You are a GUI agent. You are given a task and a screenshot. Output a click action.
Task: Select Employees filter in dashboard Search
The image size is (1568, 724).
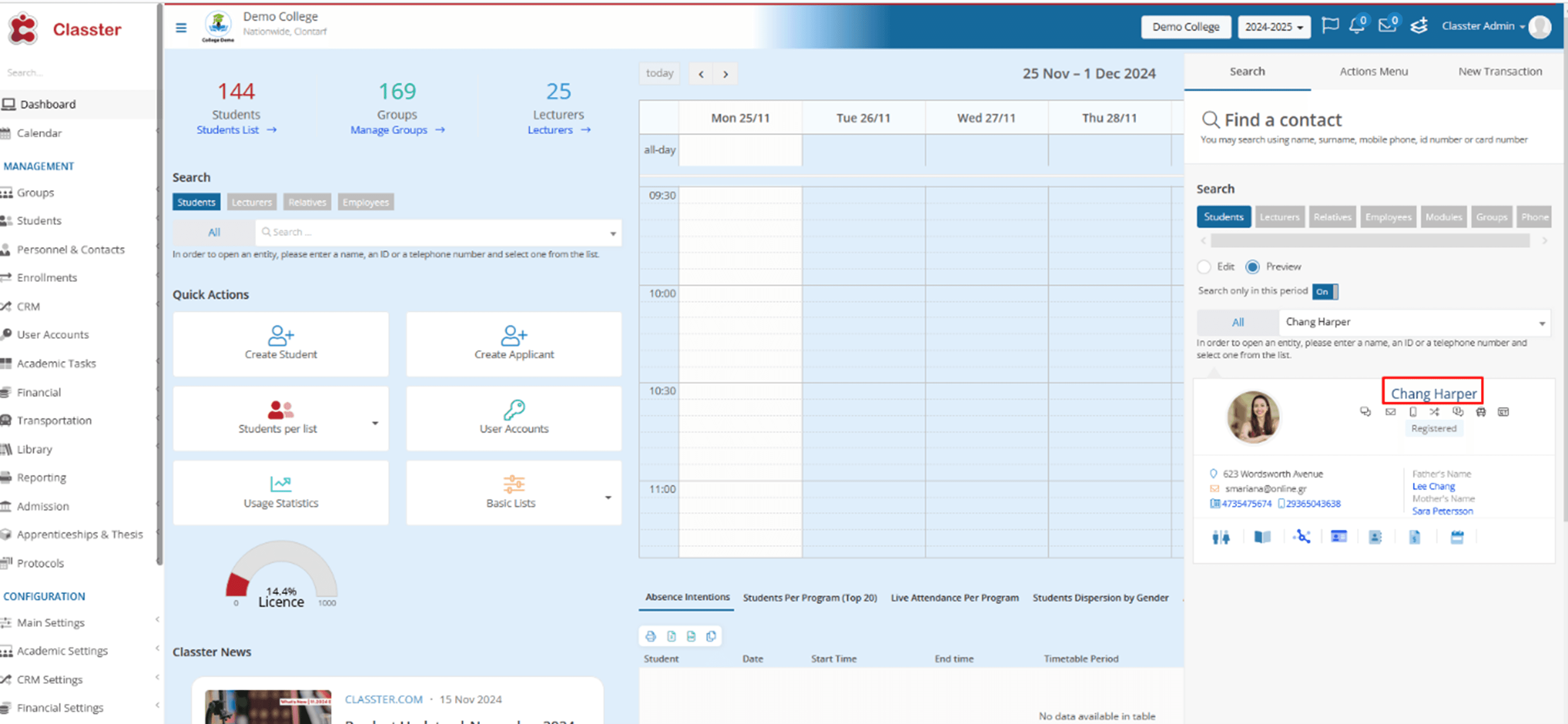tap(365, 202)
